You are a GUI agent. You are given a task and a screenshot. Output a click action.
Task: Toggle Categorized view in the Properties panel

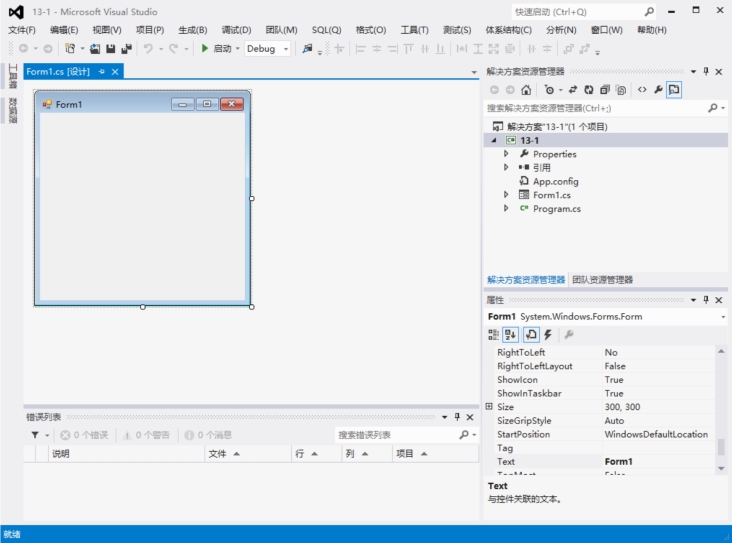[494, 335]
